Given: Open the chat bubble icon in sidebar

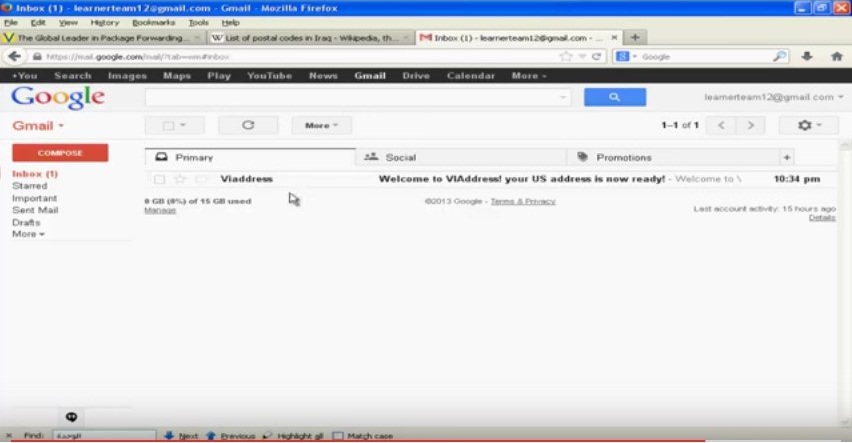Looking at the screenshot, I should (x=71, y=417).
